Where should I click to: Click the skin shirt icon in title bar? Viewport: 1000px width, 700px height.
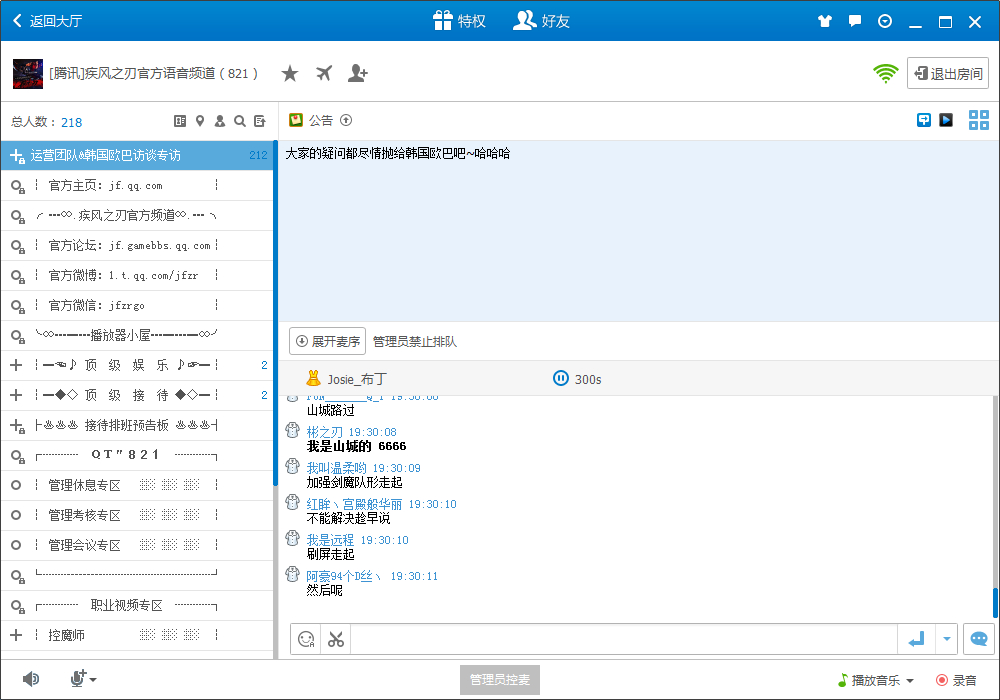click(825, 21)
